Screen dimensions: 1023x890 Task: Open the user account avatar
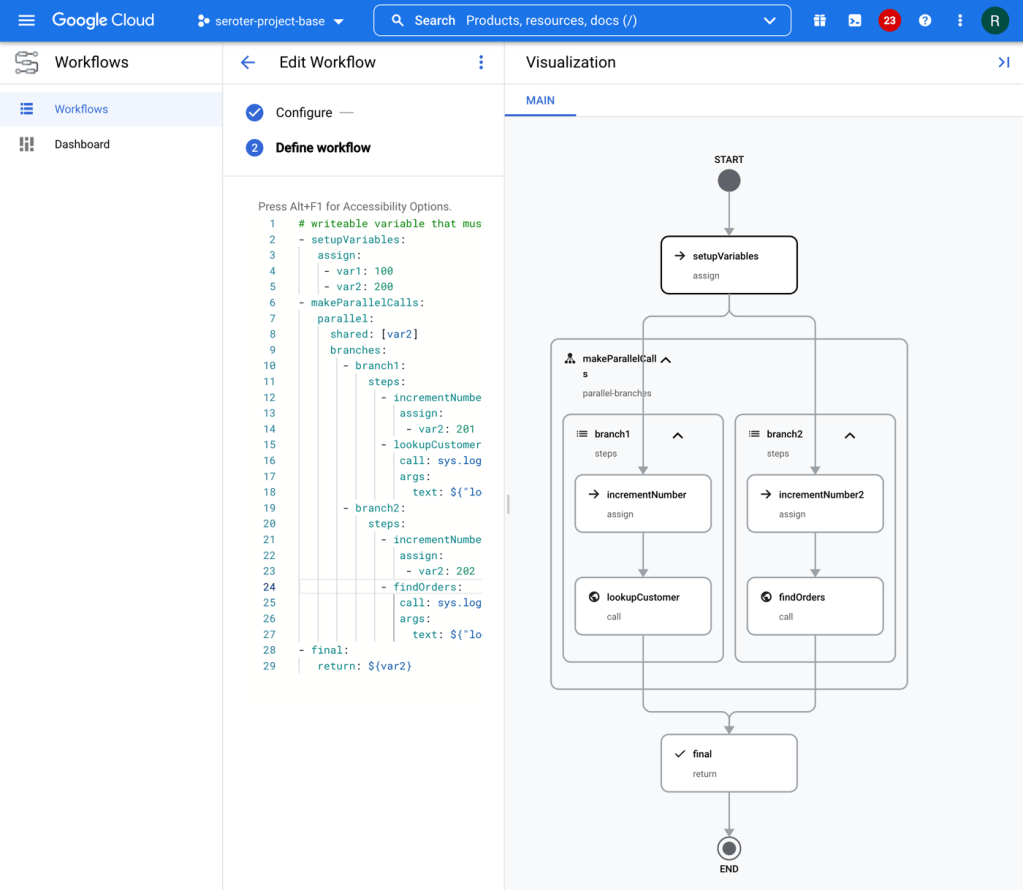point(995,20)
